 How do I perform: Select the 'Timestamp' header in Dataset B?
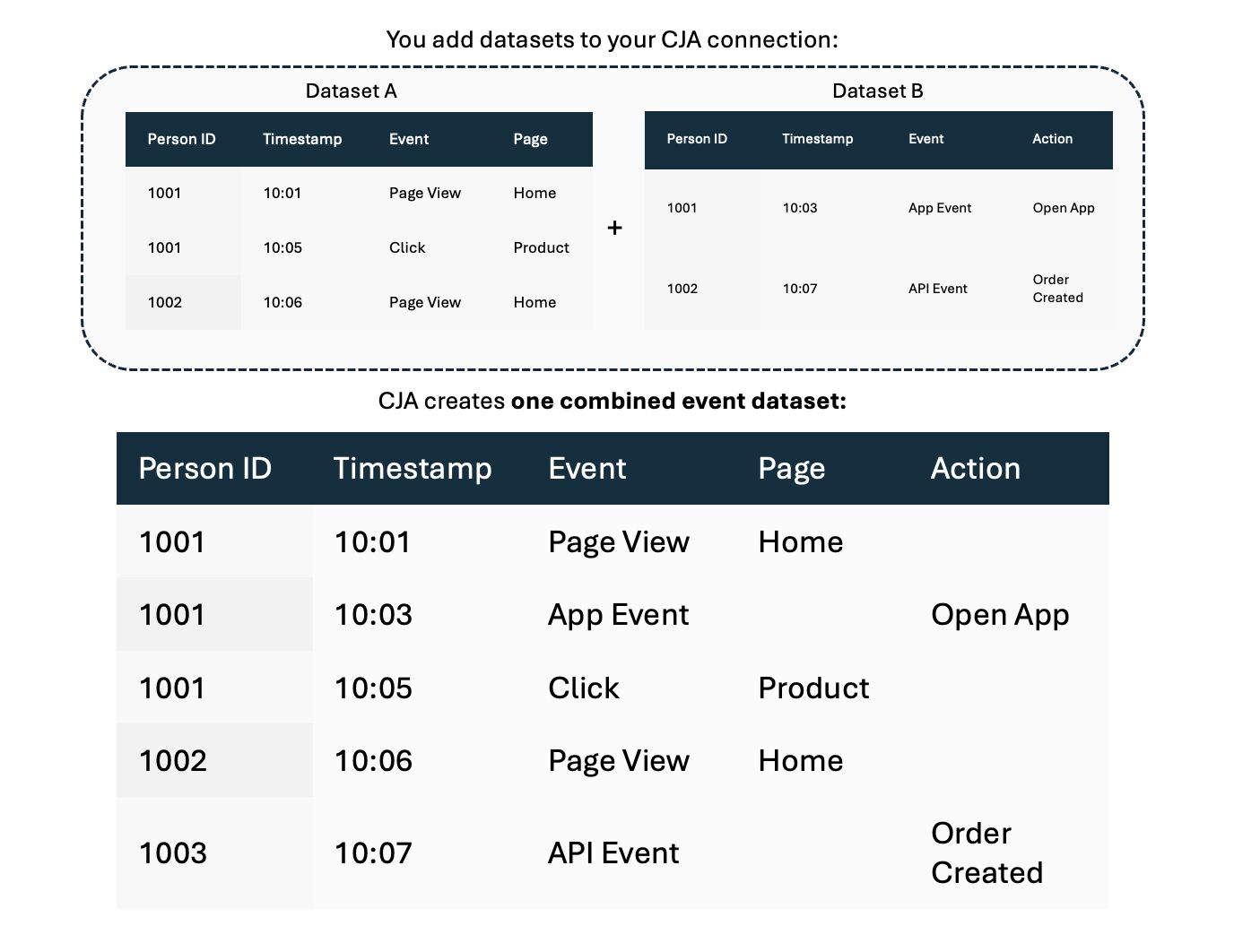[817, 139]
